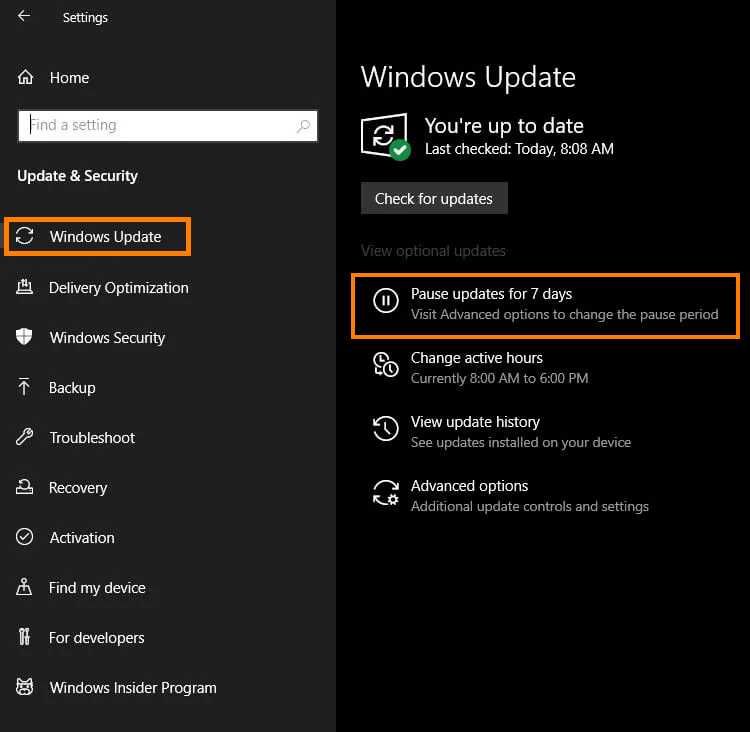This screenshot has height=732, width=750.
Task: Click the Troubleshoot wrench icon
Action: click(x=24, y=437)
